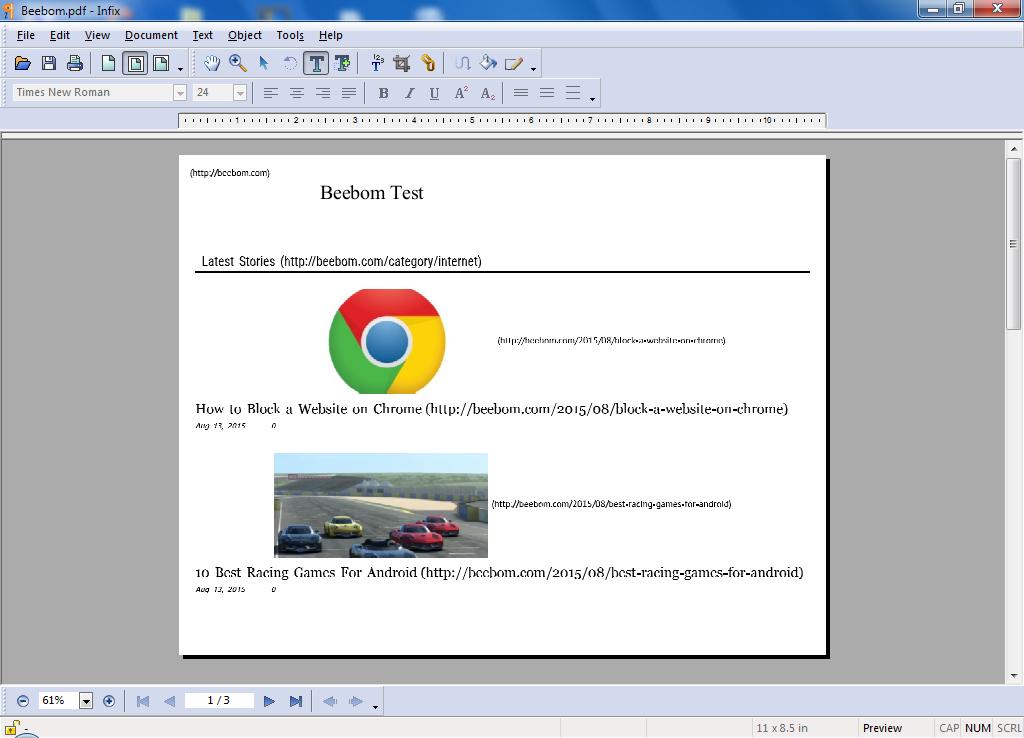Screen dimensions: 1024x738
Task: Click the Print icon
Action: (74, 62)
